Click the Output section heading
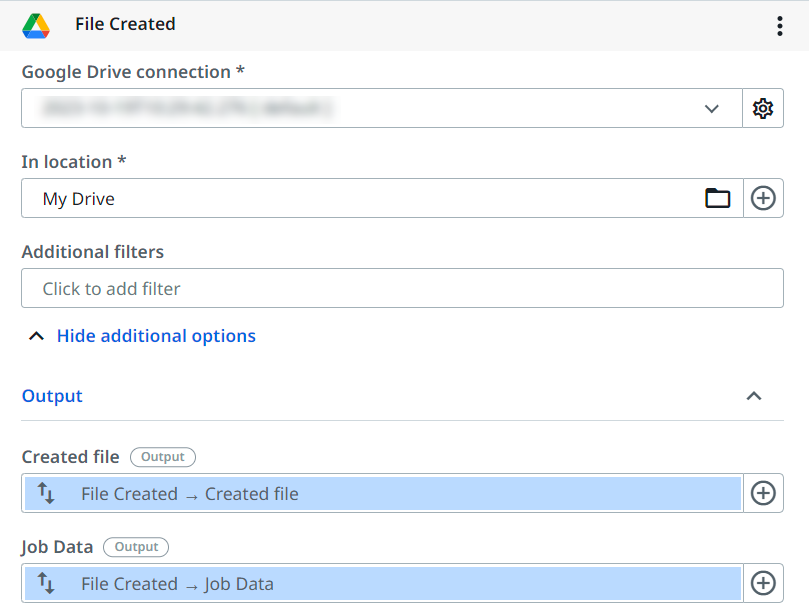The image size is (809, 616). [x=52, y=396]
